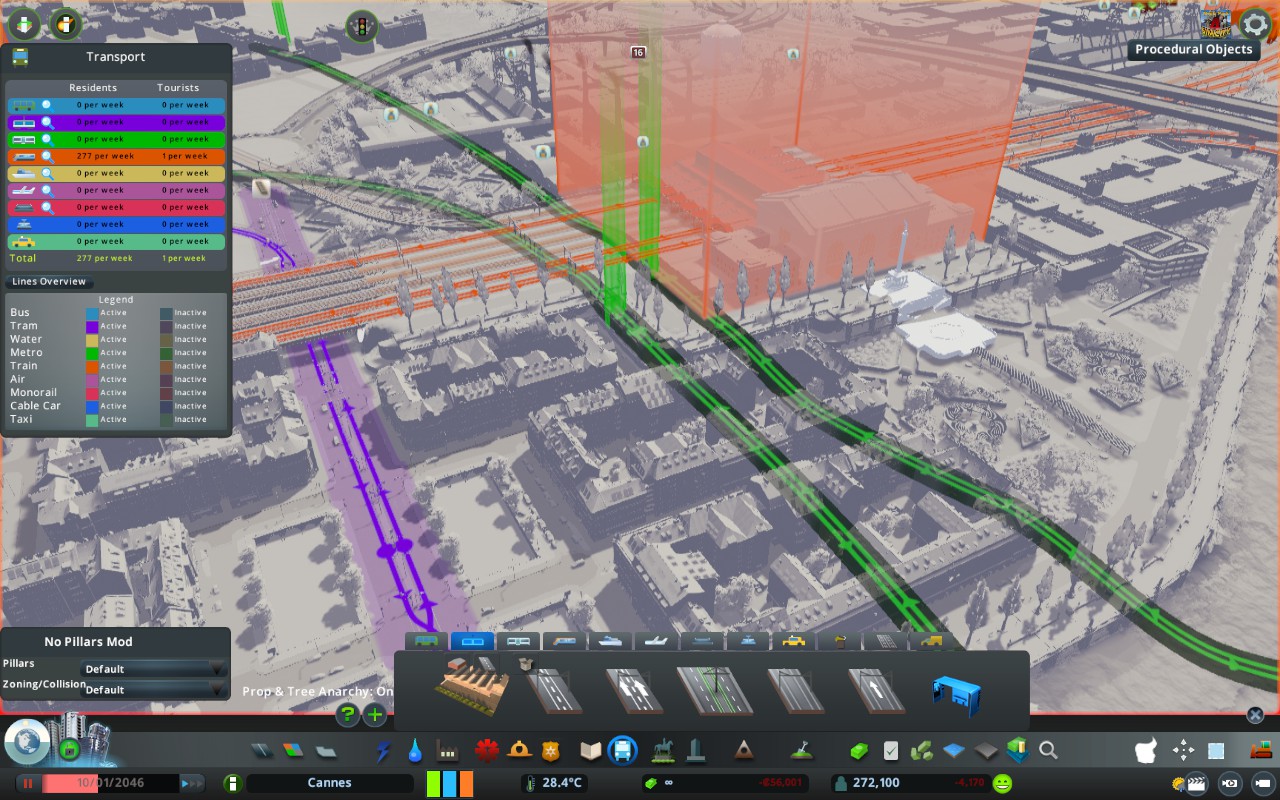The width and height of the screenshot is (1280, 800).
Task: Open the Districts tool
Action: pos(326,750)
